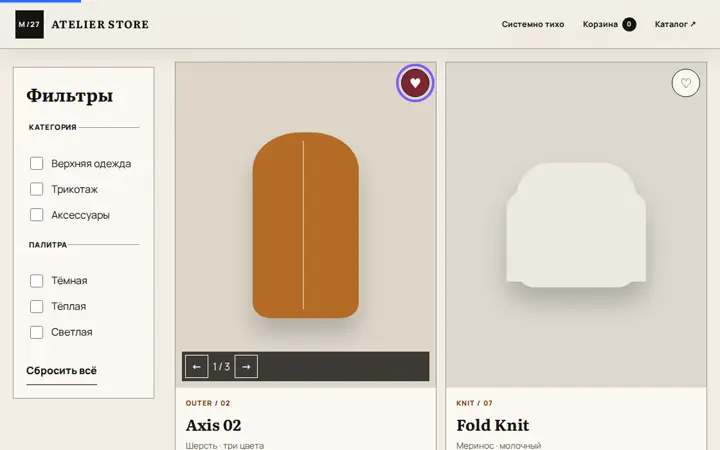Click the Меринос · молочный description
720x450 pixels.
(x=499, y=445)
